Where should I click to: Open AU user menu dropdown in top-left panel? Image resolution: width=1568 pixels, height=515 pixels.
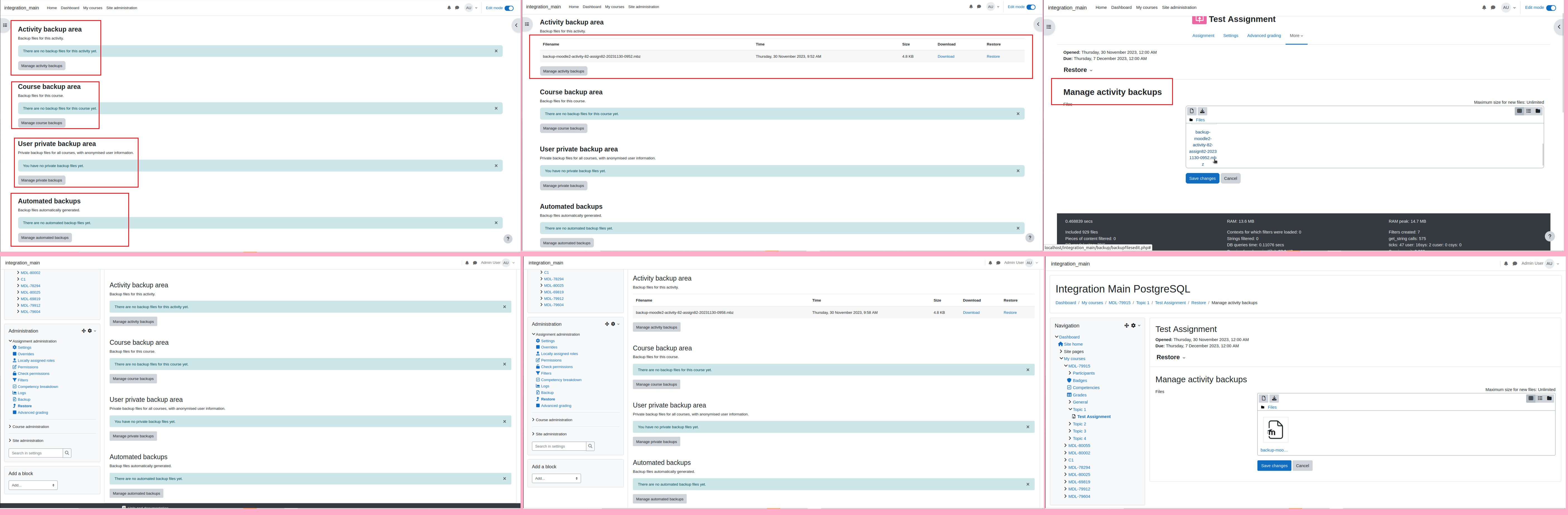(471, 8)
